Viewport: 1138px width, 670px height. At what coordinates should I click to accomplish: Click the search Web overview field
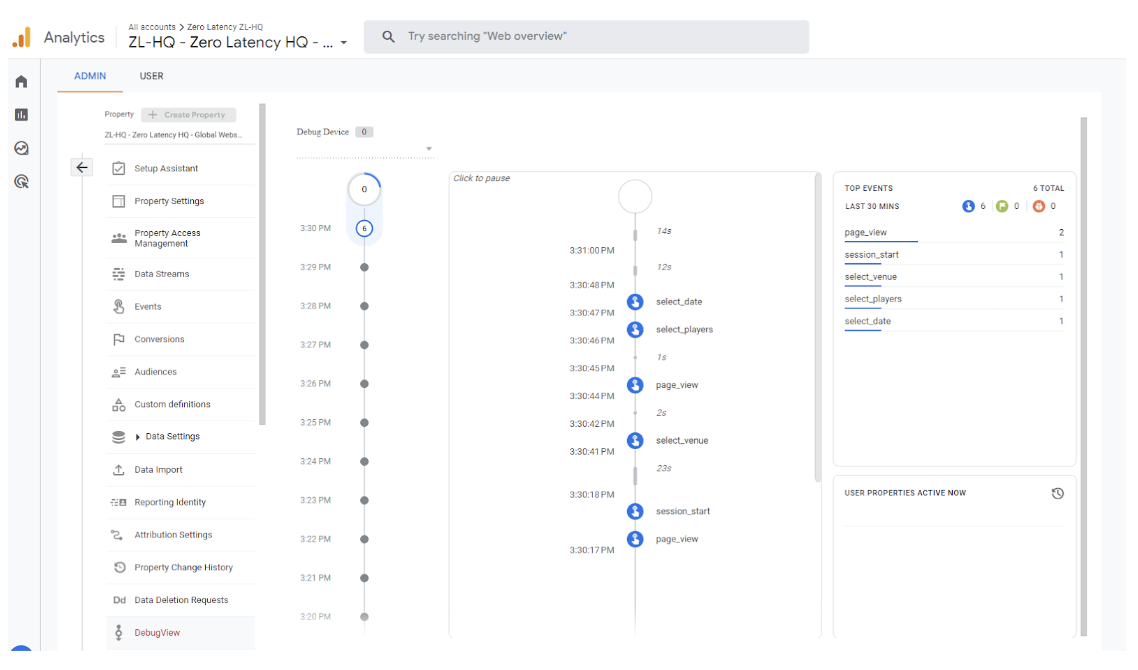tap(586, 36)
